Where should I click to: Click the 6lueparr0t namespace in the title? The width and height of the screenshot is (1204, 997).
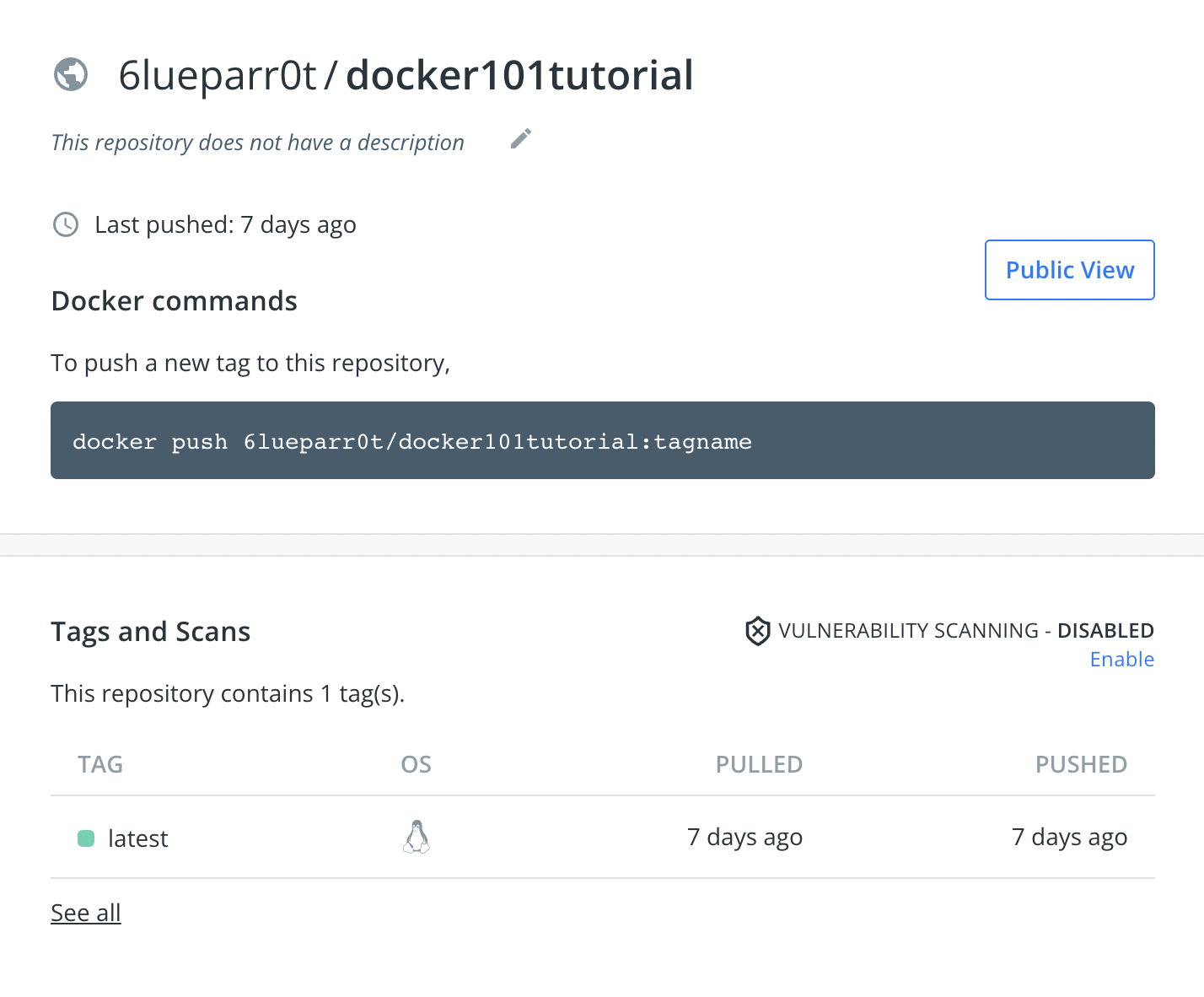(x=218, y=75)
